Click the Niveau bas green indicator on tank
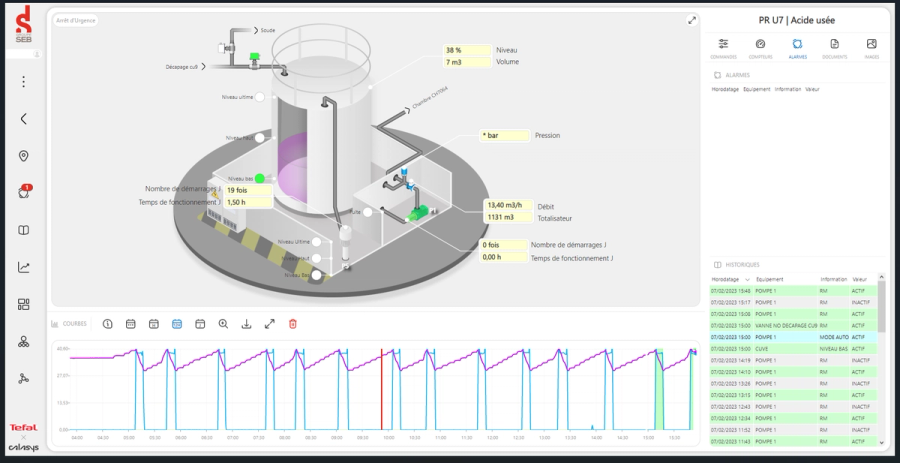Image resolution: width=900 pixels, height=463 pixels. (259, 179)
